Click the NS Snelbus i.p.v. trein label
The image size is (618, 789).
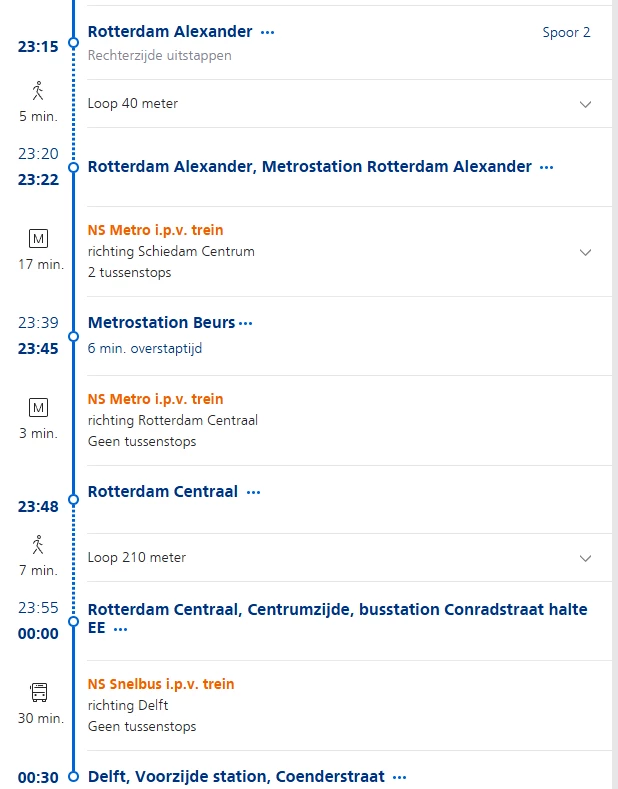click(x=161, y=684)
